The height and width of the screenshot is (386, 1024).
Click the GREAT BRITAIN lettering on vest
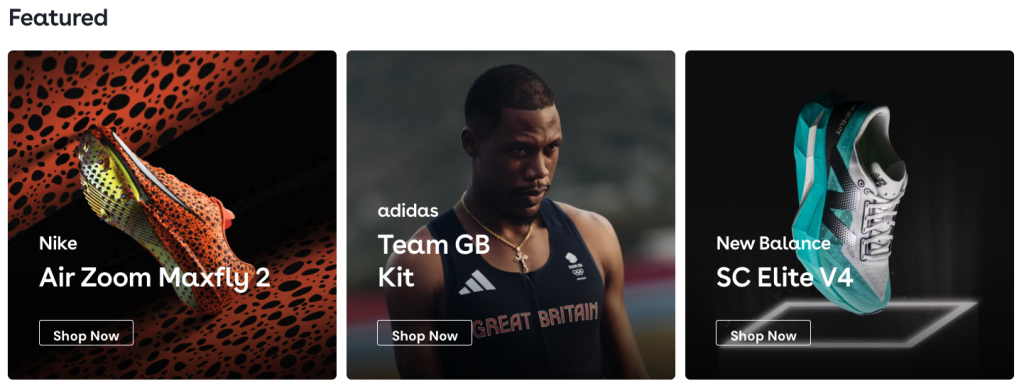(536, 320)
